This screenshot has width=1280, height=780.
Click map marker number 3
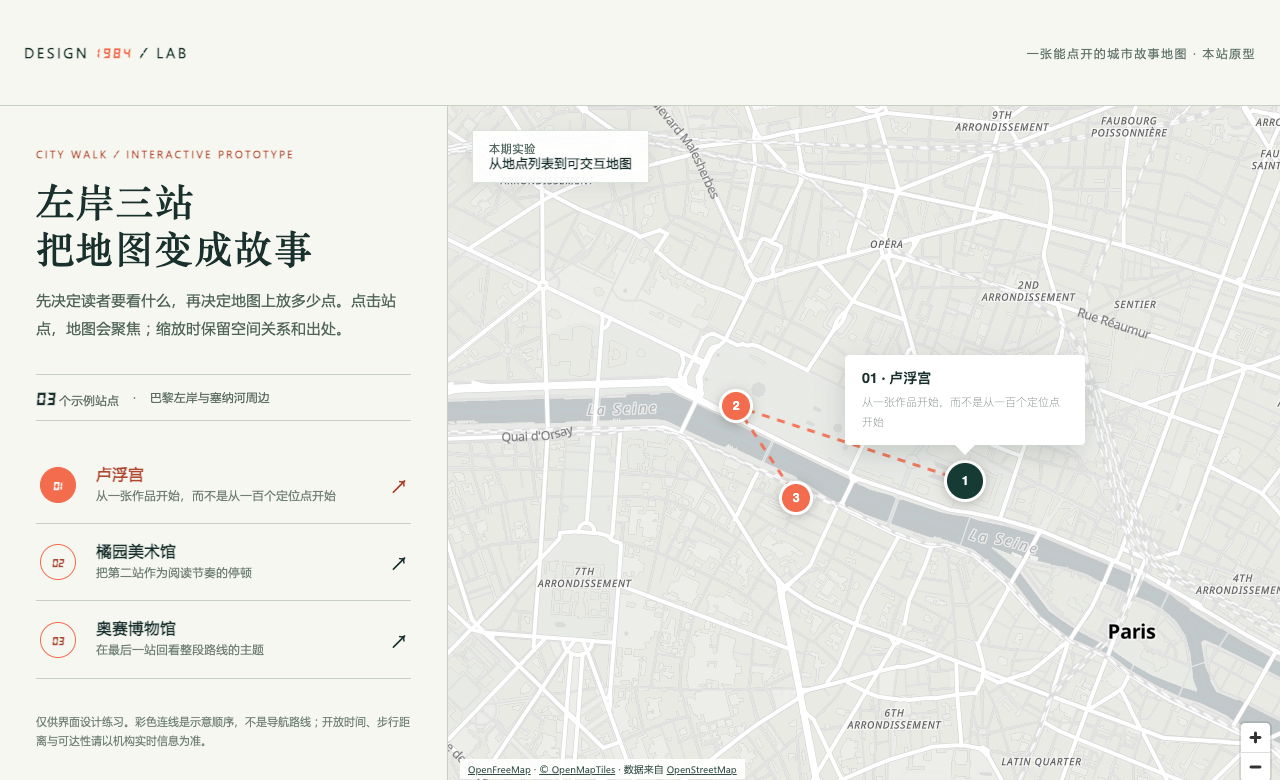pyautogui.click(x=795, y=497)
